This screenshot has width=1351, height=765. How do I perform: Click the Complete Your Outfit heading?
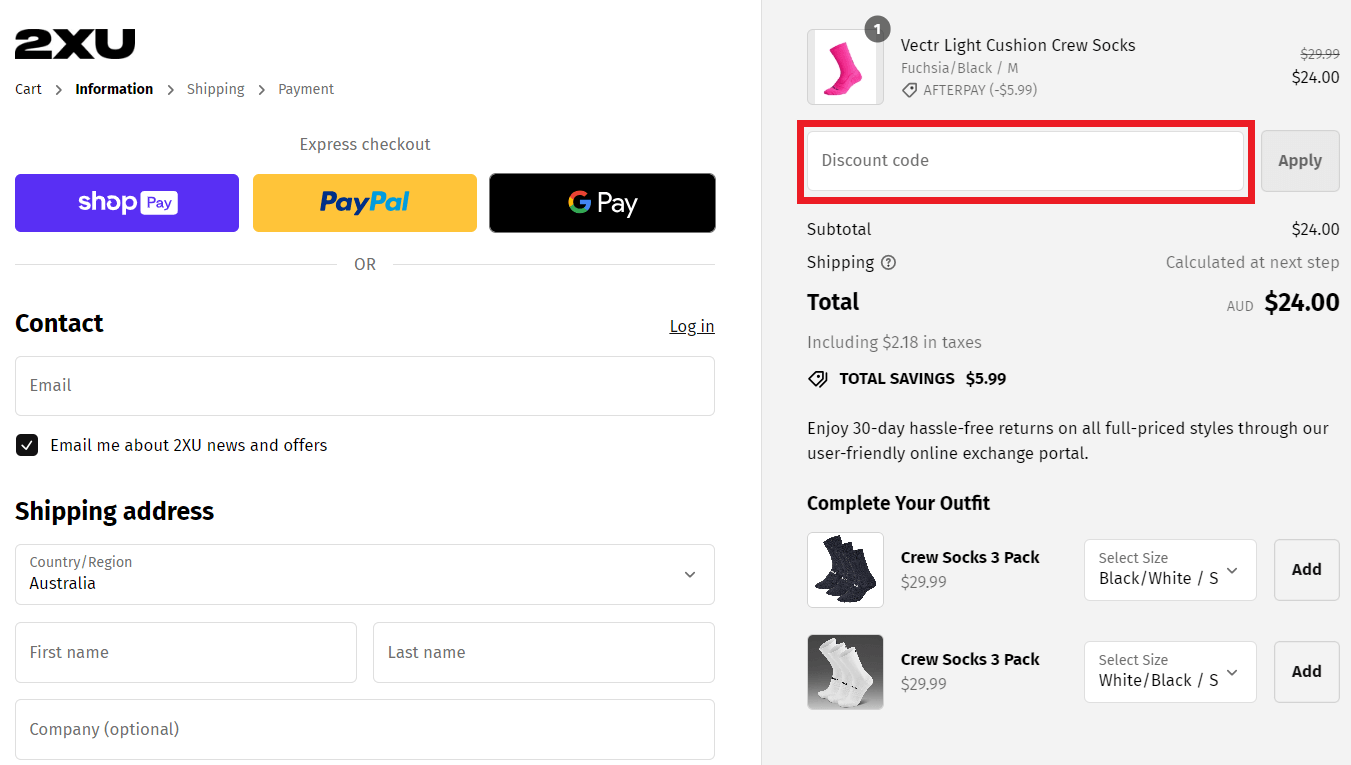click(898, 503)
